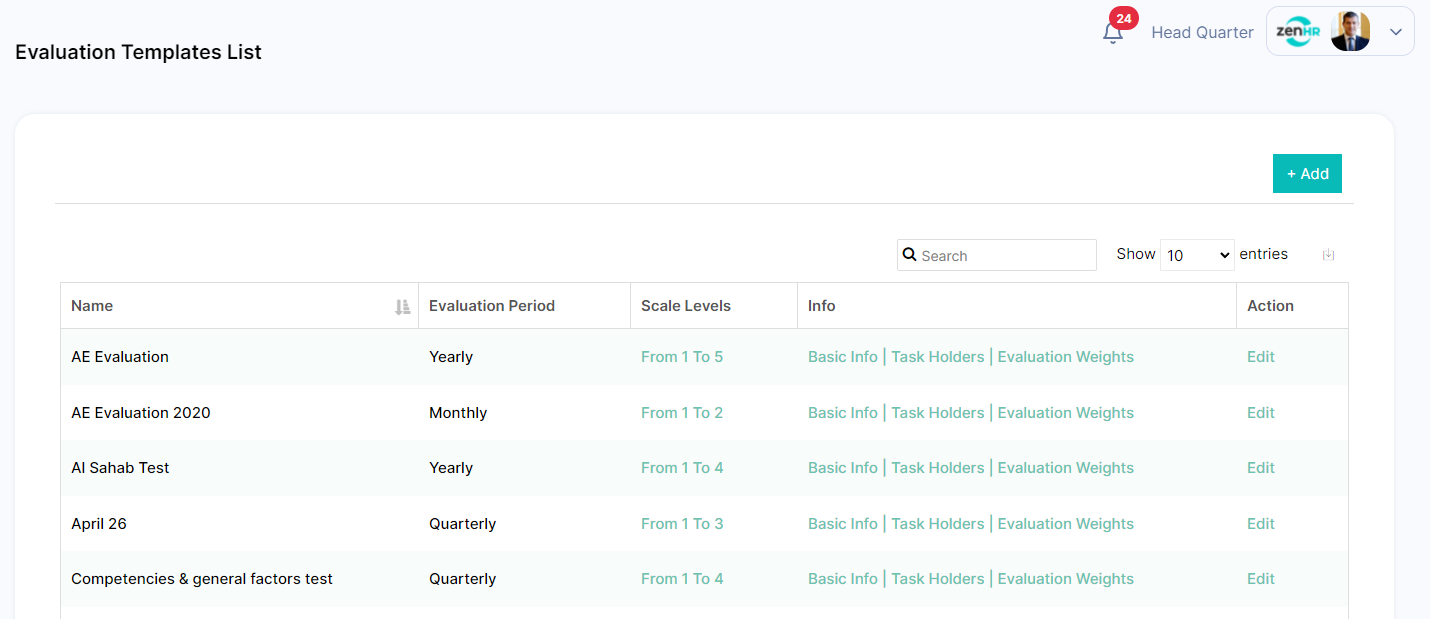Click the + Add button
Viewport: 1430px width, 619px height.
point(1307,174)
